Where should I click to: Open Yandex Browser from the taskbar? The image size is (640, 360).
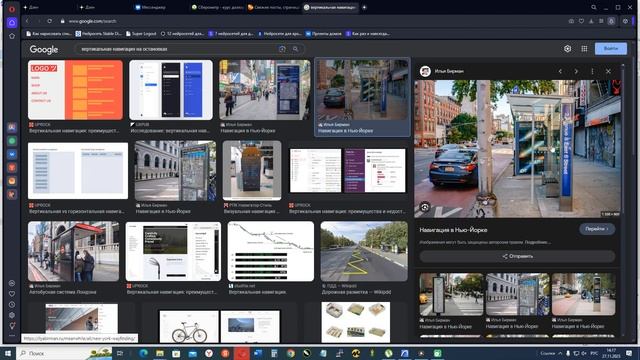point(209,353)
